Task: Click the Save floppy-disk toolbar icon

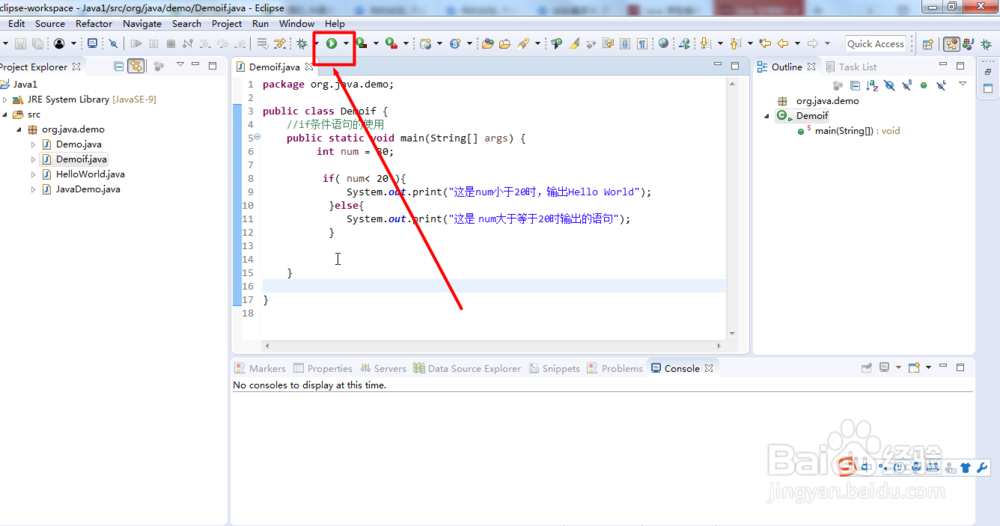Action: (20, 43)
